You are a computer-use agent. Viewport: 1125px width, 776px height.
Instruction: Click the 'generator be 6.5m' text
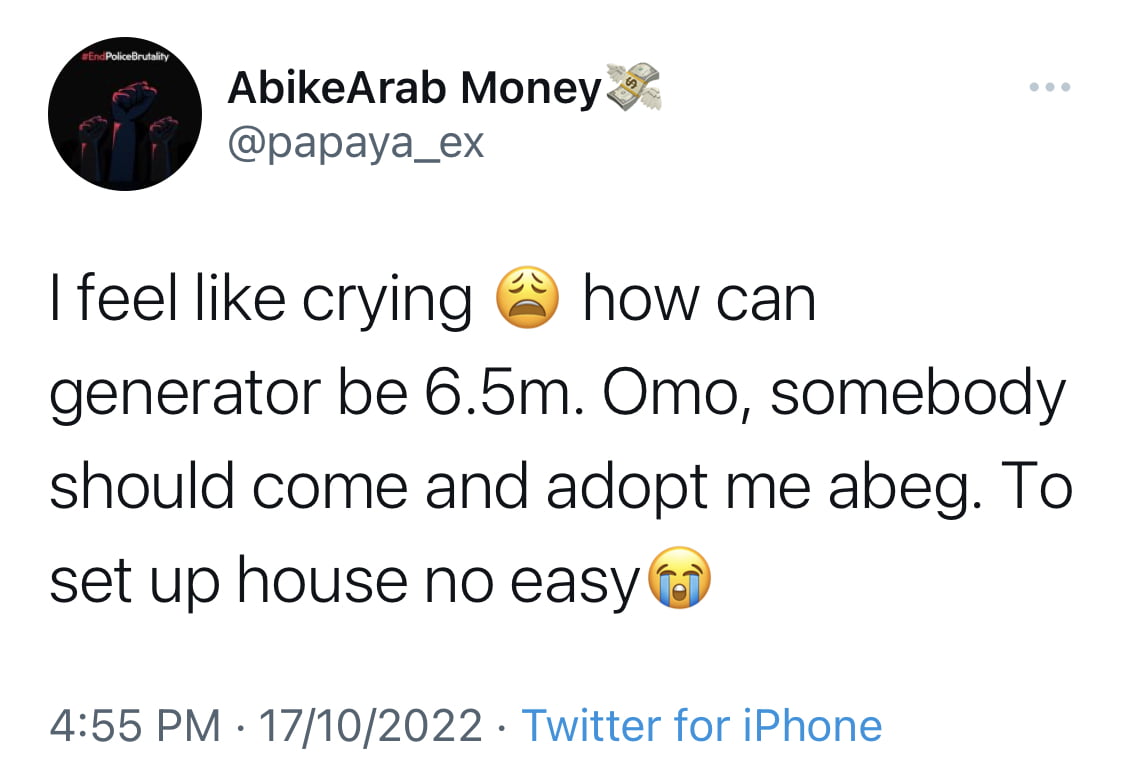pyautogui.click(x=316, y=393)
